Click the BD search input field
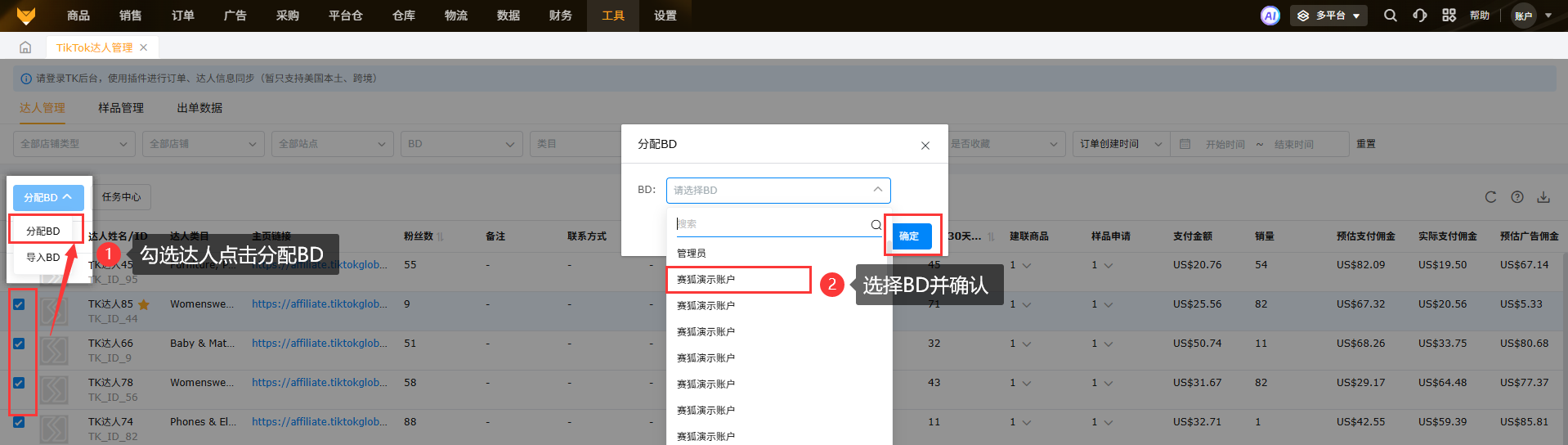 tap(773, 224)
